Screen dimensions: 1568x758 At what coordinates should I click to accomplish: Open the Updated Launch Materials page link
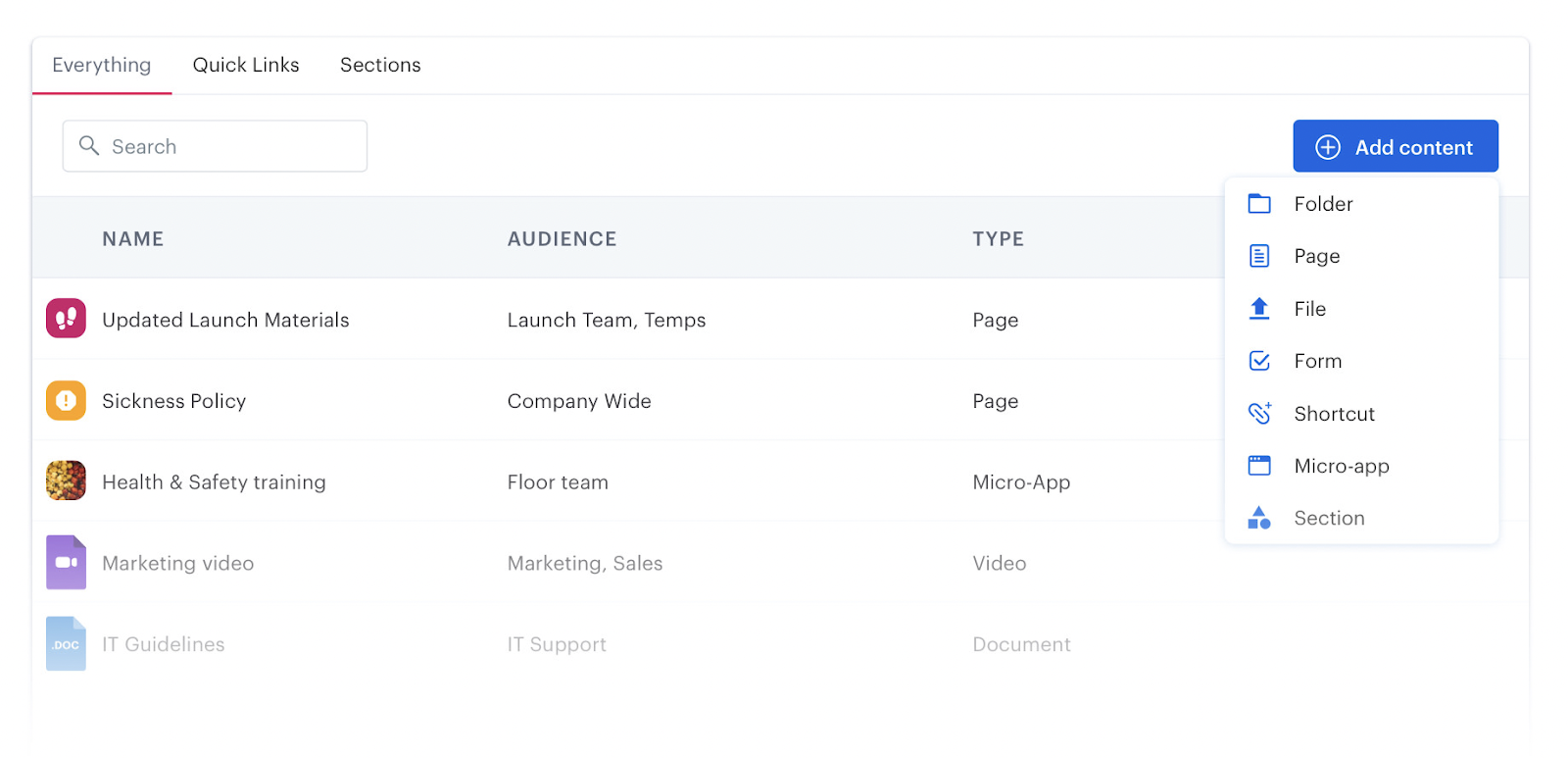point(225,320)
